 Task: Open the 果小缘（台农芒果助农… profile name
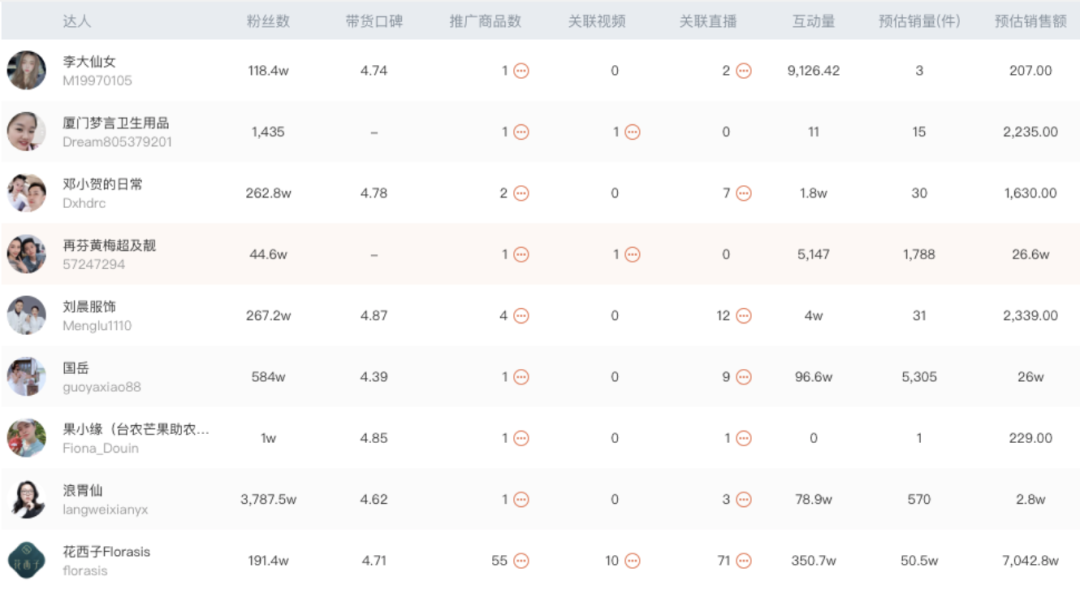(136, 429)
